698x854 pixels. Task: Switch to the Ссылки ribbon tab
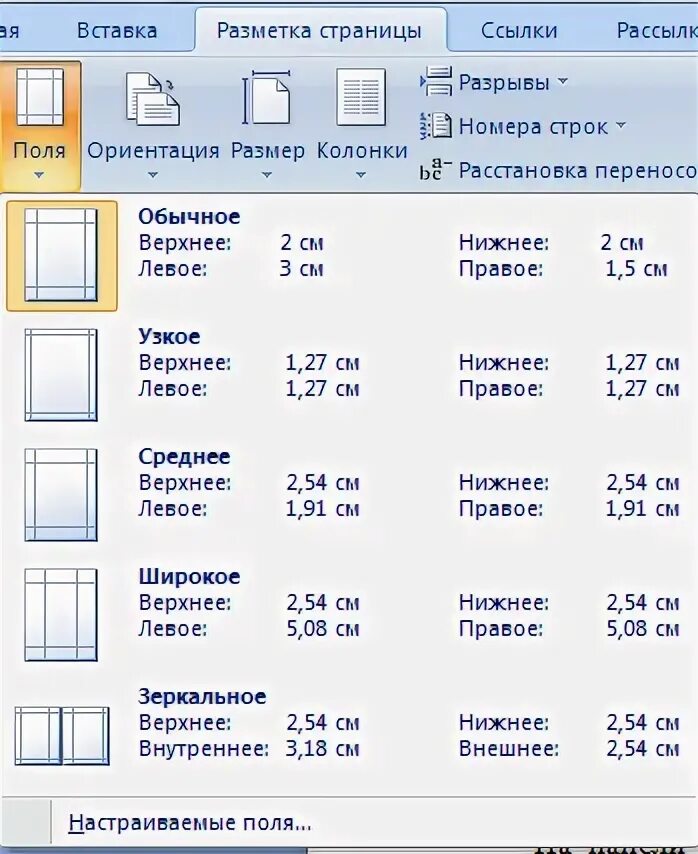[518, 30]
